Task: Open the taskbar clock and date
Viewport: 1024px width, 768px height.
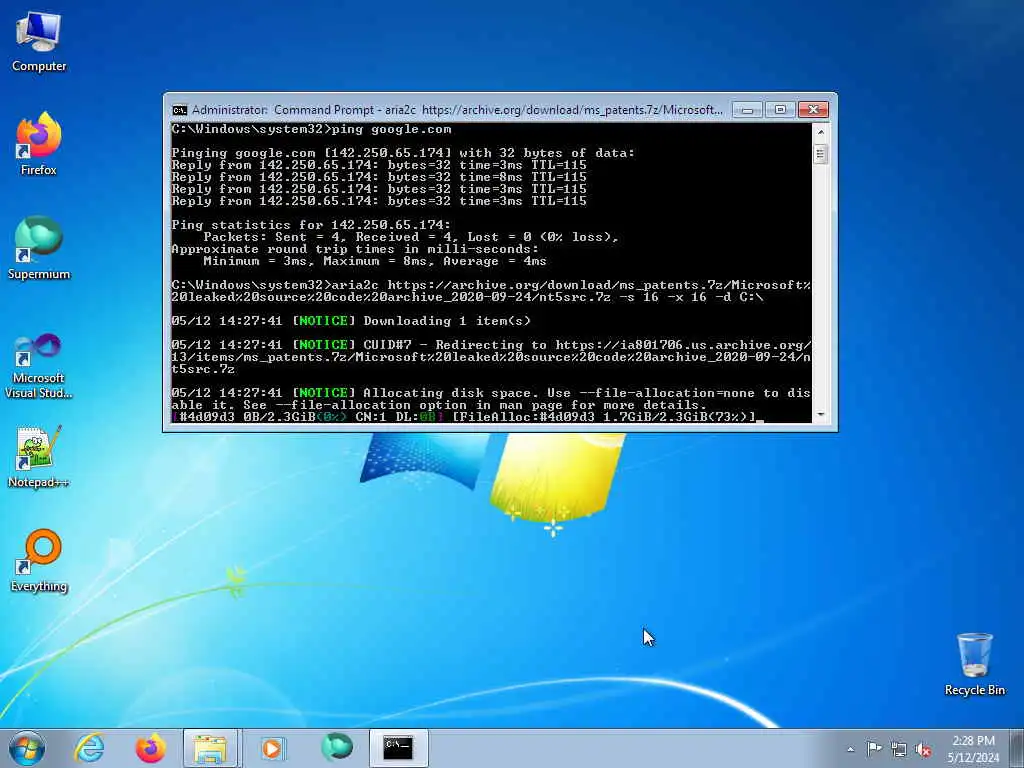Action: [973, 749]
